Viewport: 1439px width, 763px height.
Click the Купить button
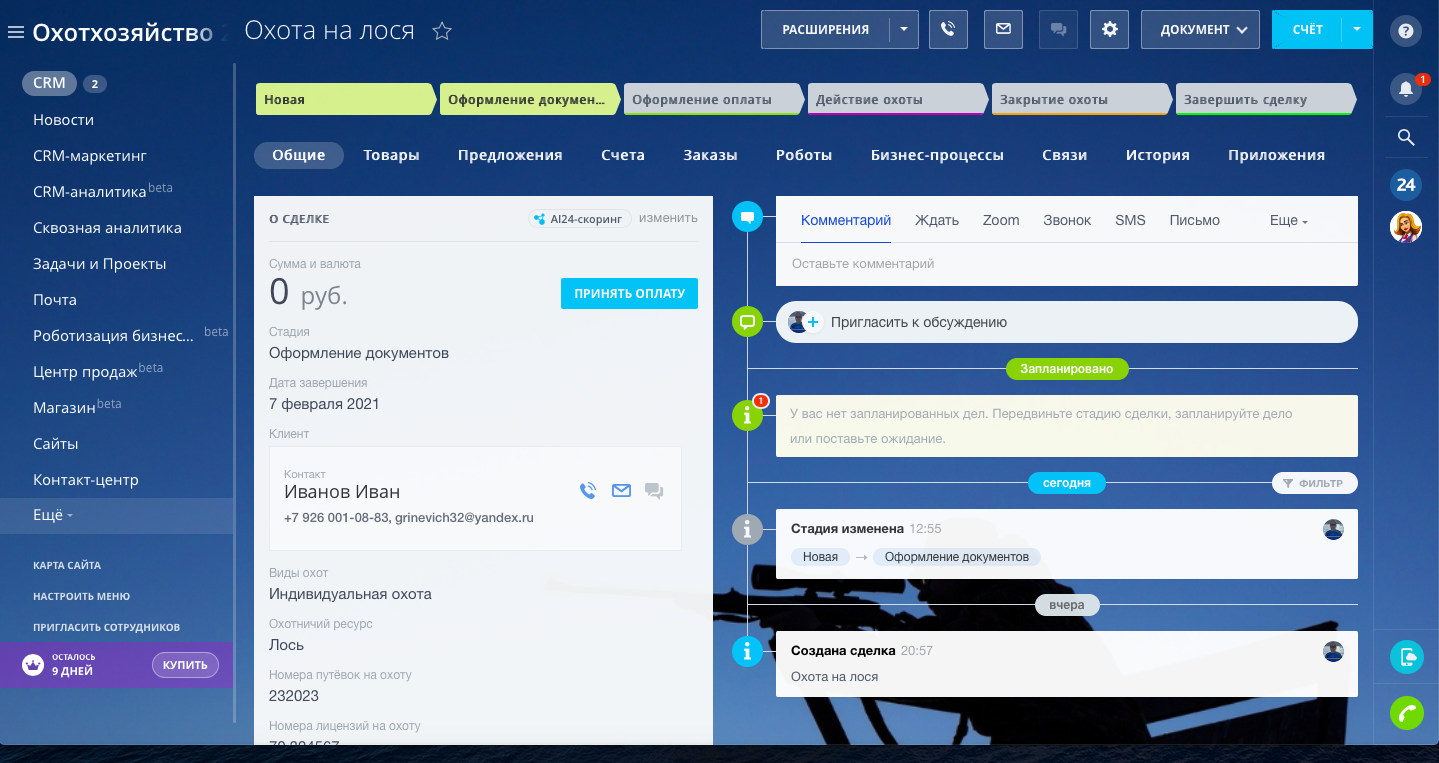[x=185, y=665]
